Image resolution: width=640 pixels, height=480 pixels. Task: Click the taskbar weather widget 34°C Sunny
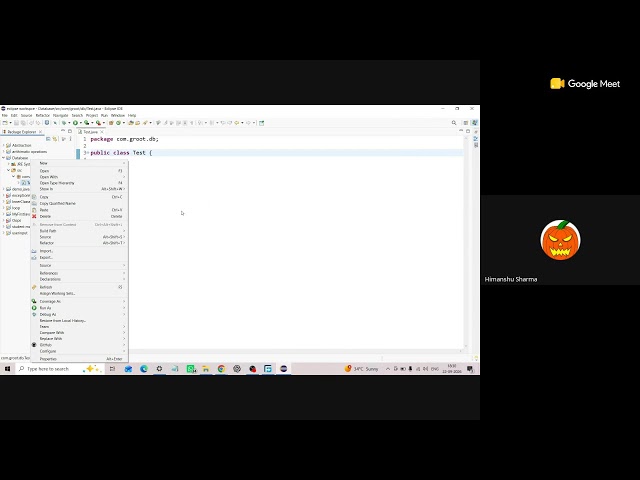click(362, 369)
